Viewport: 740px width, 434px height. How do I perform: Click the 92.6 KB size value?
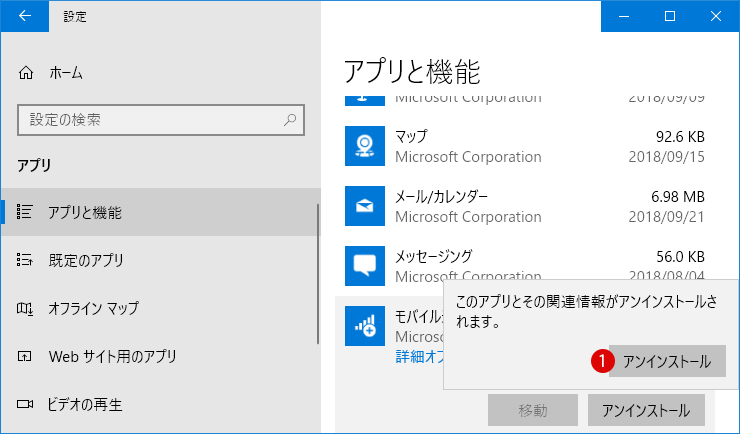point(680,137)
